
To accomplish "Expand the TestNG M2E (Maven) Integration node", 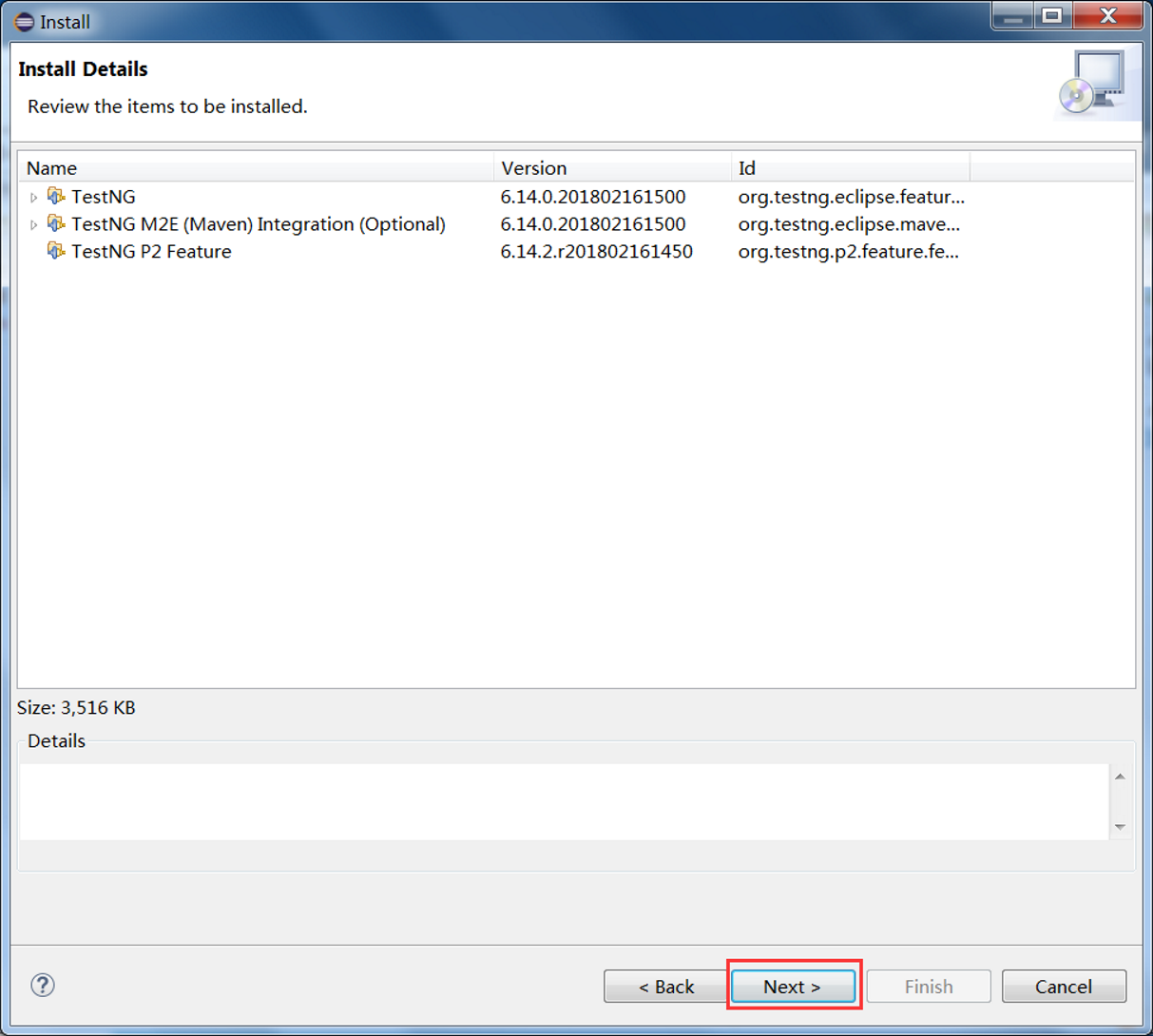I will (x=34, y=225).
